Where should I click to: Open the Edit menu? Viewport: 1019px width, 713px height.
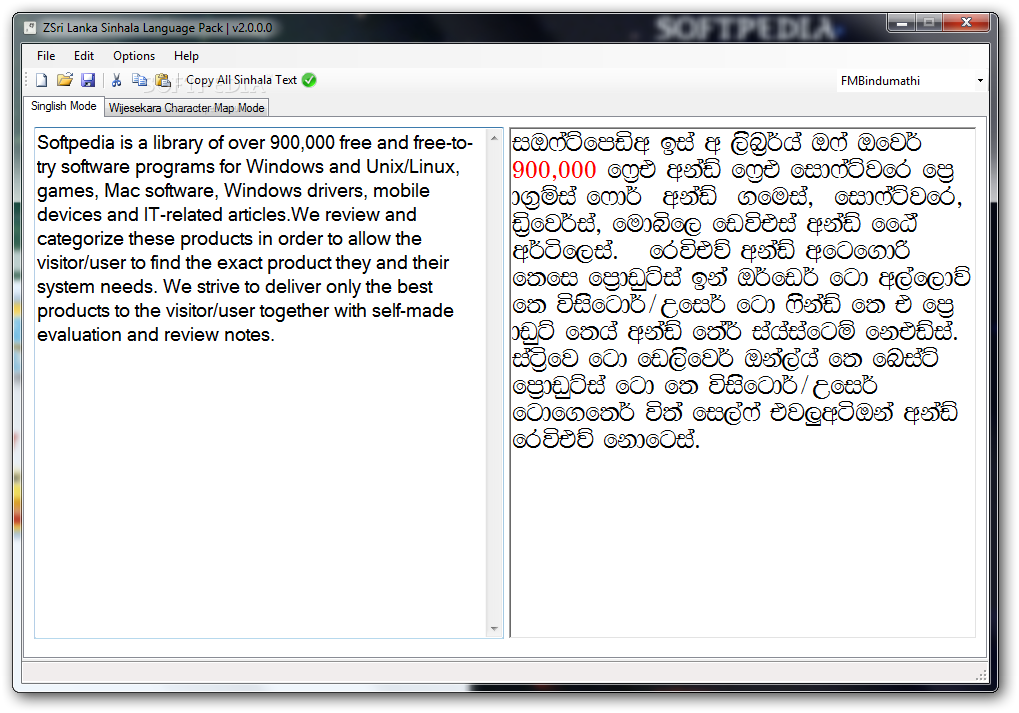pyautogui.click(x=84, y=56)
